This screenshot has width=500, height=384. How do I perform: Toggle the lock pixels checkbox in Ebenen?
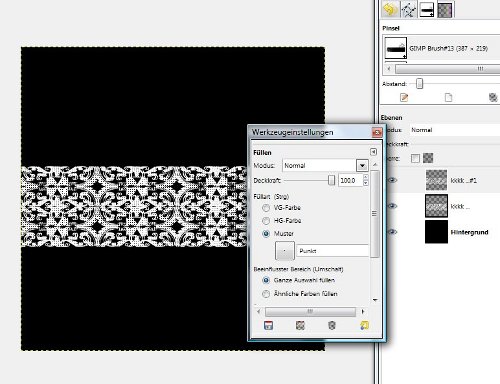(415, 158)
